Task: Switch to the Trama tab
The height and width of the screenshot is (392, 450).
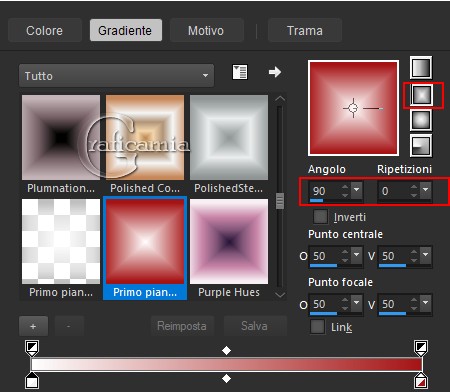Action: [305, 30]
